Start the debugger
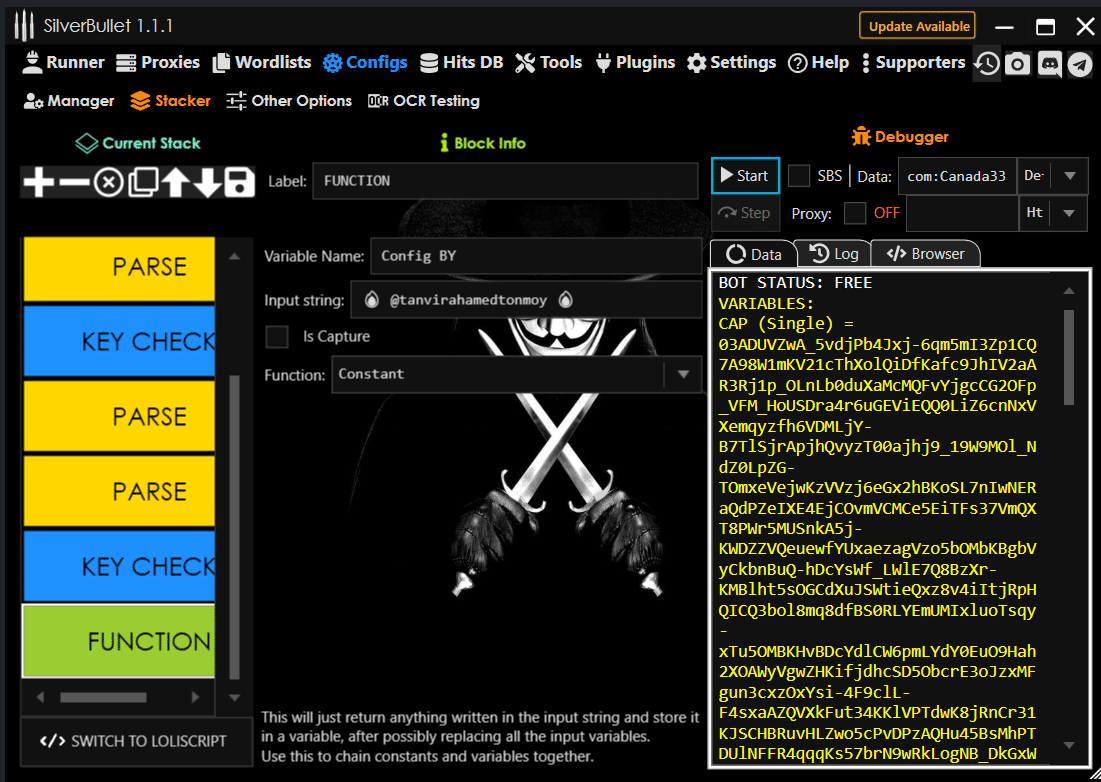This screenshot has height=782, width=1101. (x=746, y=175)
